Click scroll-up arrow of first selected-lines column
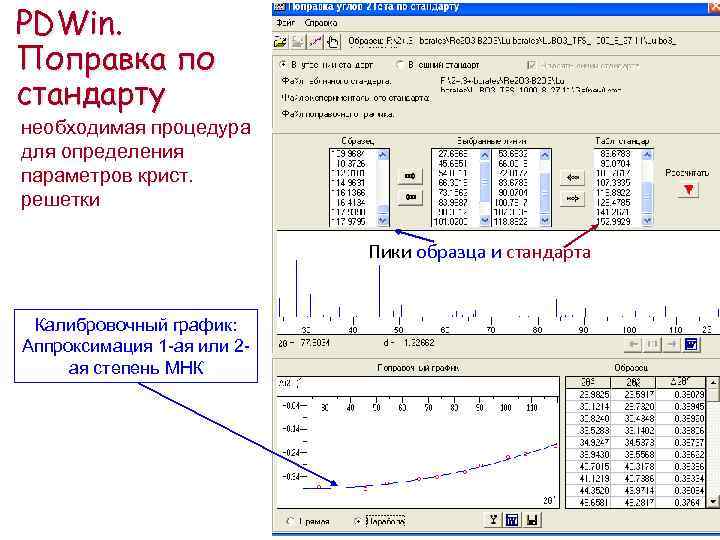Image resolution: width=720 pixels, height=540 pixels. click(484, 156)
